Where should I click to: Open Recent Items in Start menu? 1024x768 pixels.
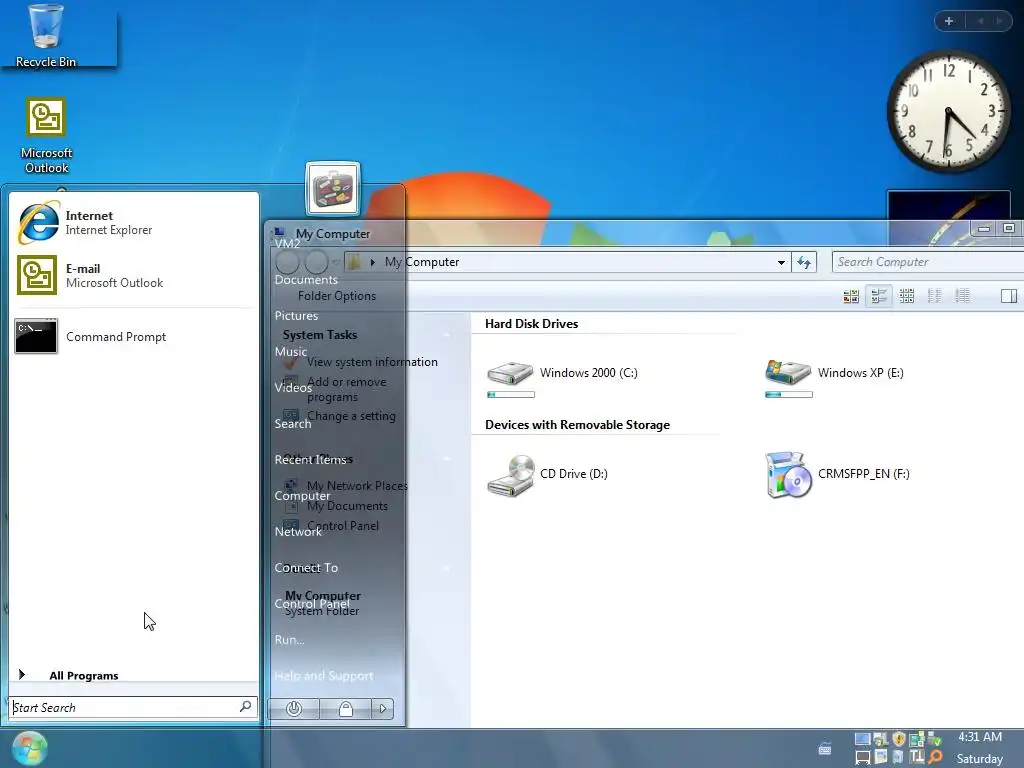310,459
